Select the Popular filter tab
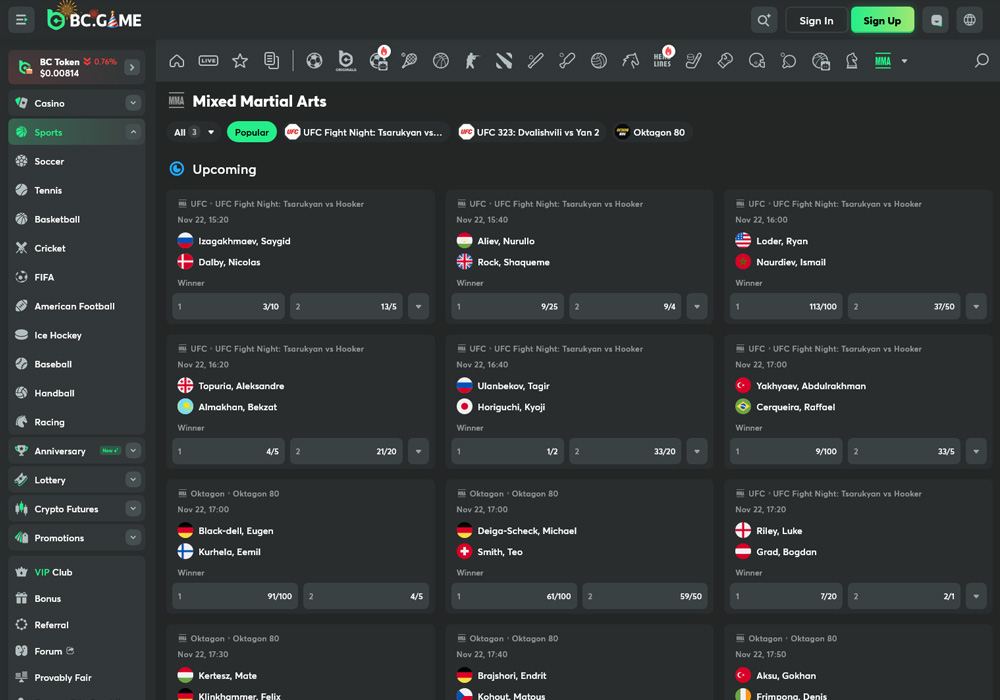 251,132
